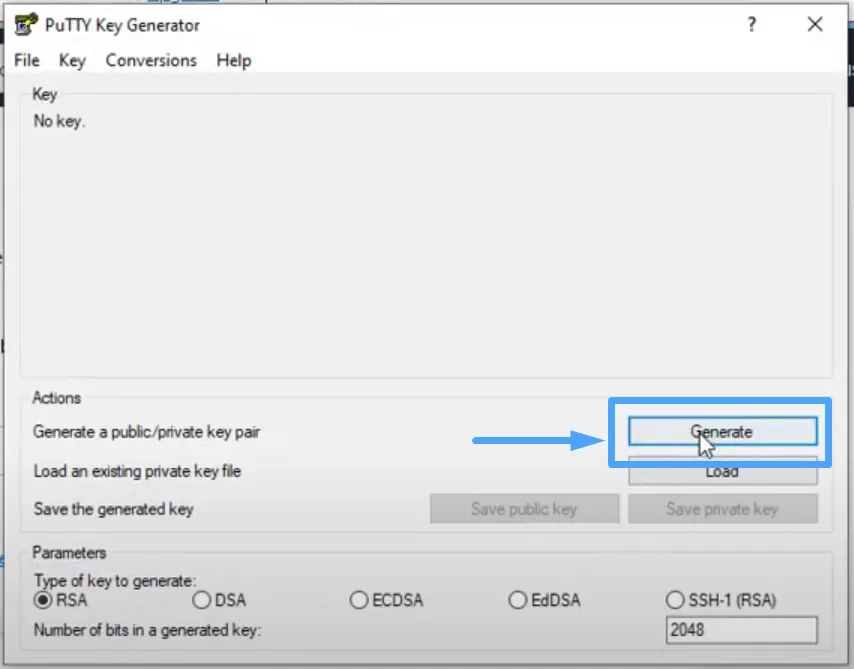The width and height of the screenshot is (854, 669).
Task: Click the 'Generate a public/private key pair' label
Action: point(147,432)
